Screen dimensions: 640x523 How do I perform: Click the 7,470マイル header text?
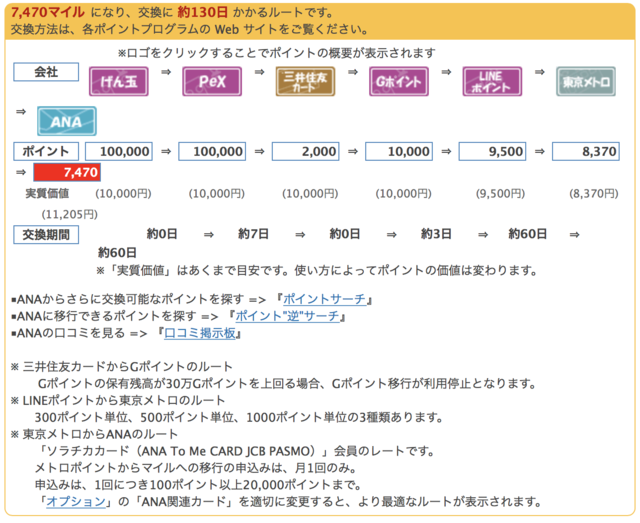click(x=48, y=13)
